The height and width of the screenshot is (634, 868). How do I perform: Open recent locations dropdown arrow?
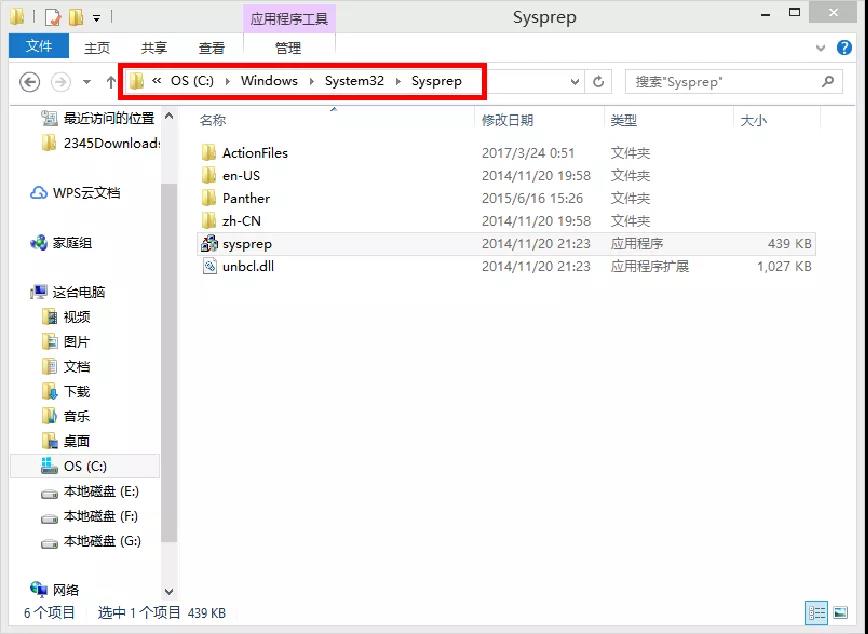[x=87, y=82]
